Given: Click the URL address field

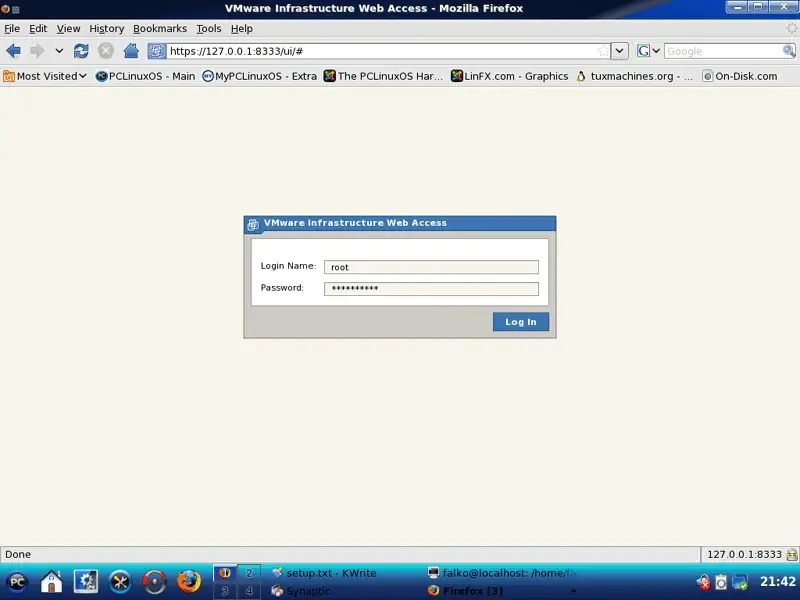Looking at the screenshot, I should tap(382, 51).
